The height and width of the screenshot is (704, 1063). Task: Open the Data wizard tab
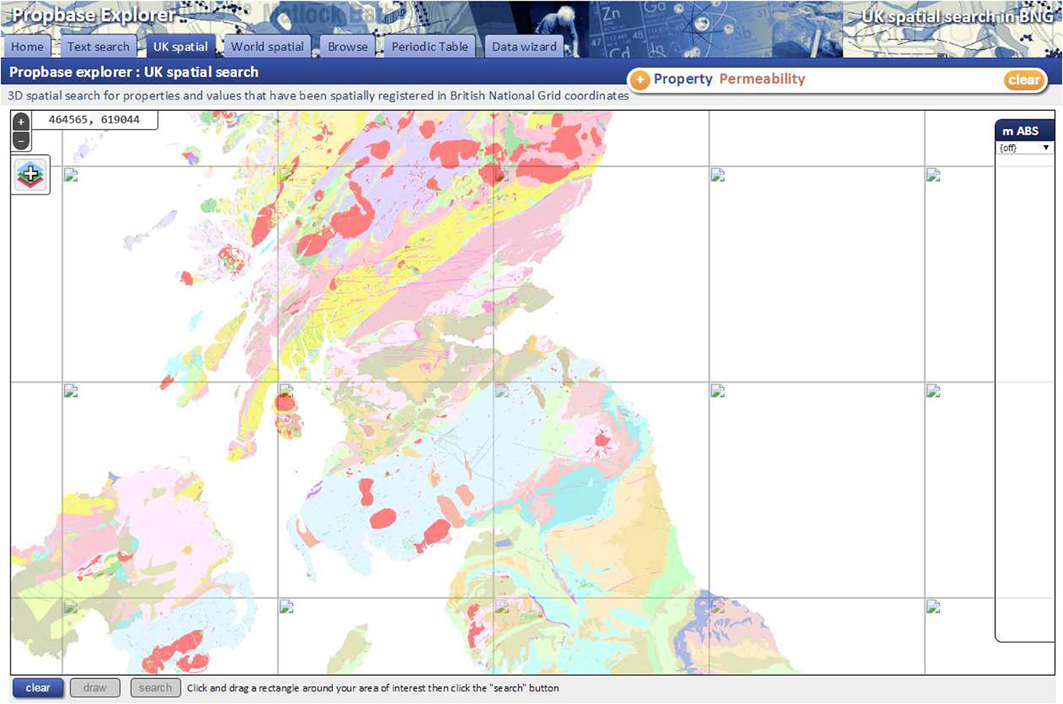(x=524, y=46)
